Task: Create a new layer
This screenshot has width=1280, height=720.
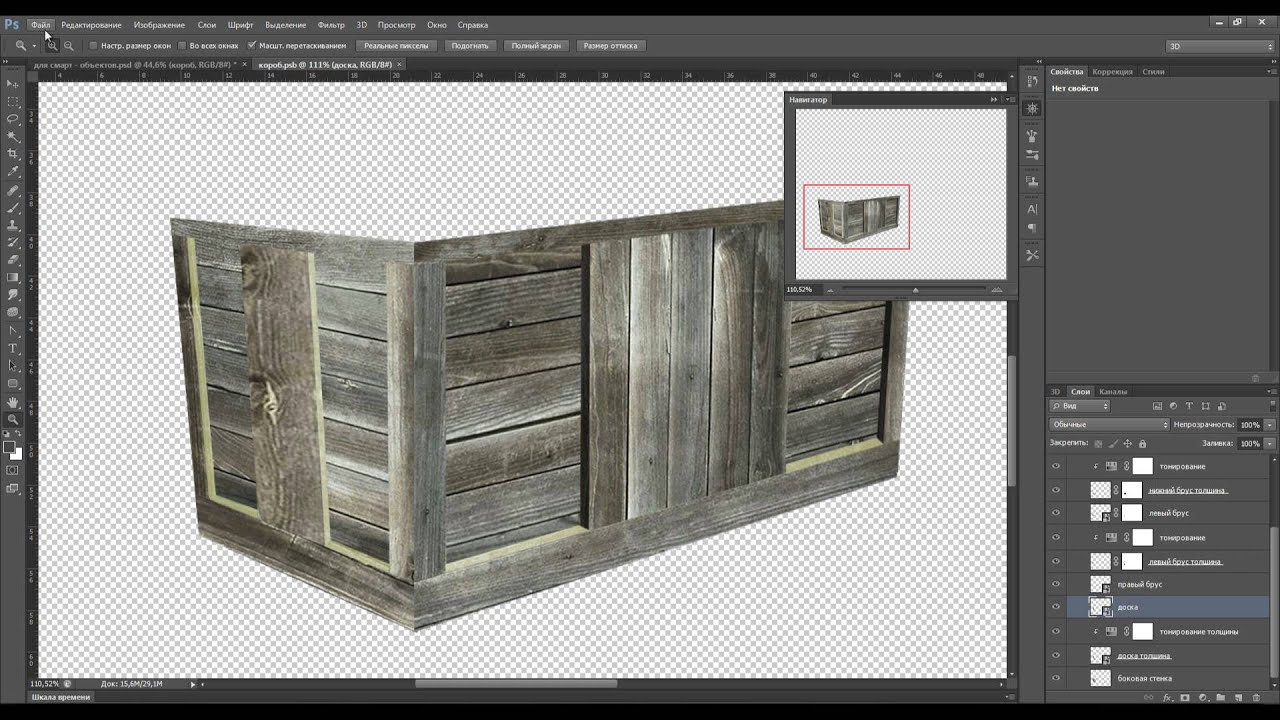Action: click(1239, 698)
